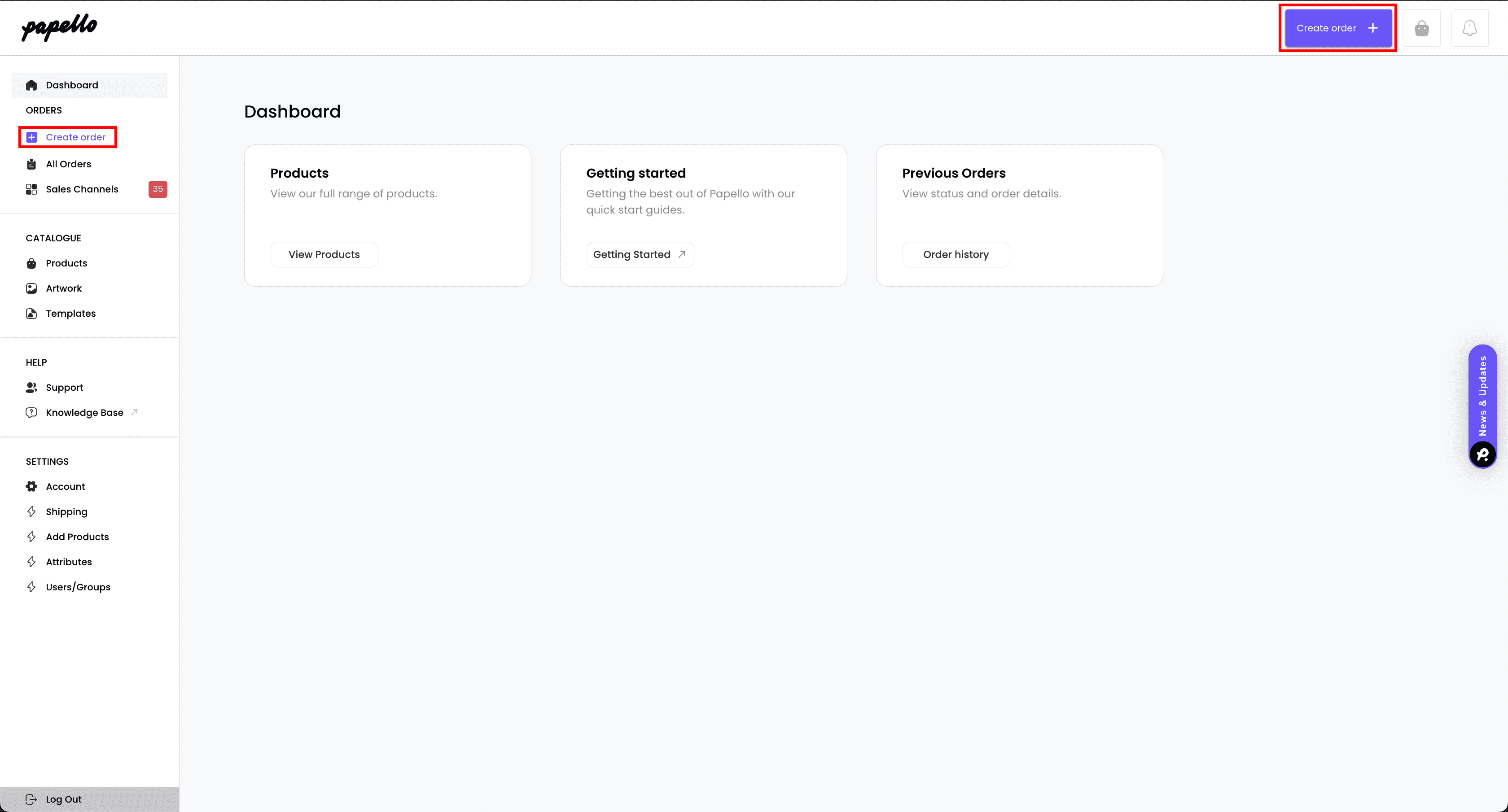Open Templates in sidebar
The image size is (1508, 812).
[x=71, y=314]
